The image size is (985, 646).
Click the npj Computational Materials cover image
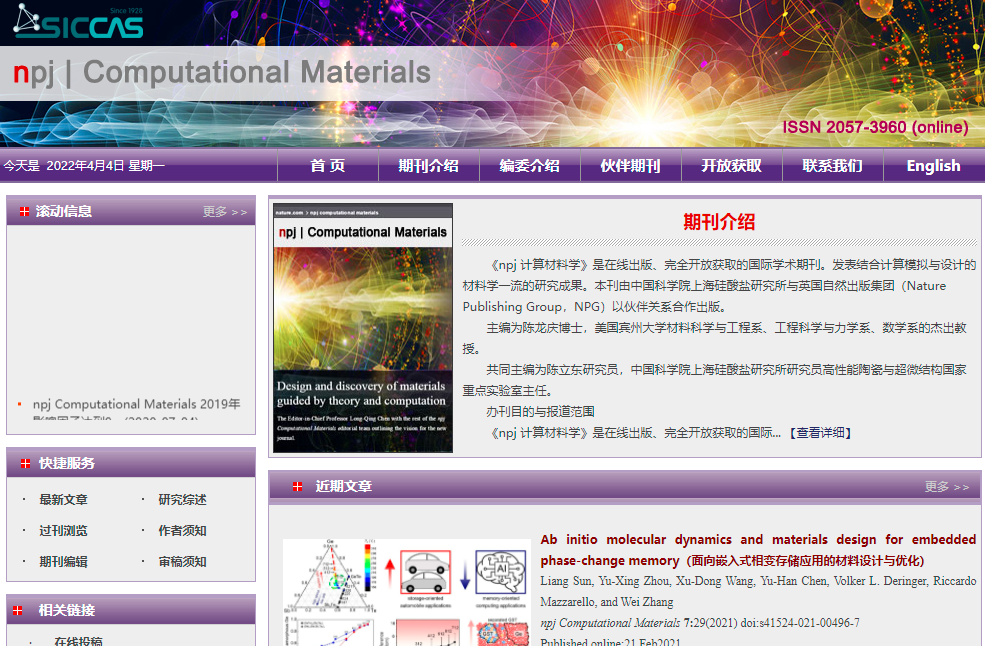click(x=363, y=328)
